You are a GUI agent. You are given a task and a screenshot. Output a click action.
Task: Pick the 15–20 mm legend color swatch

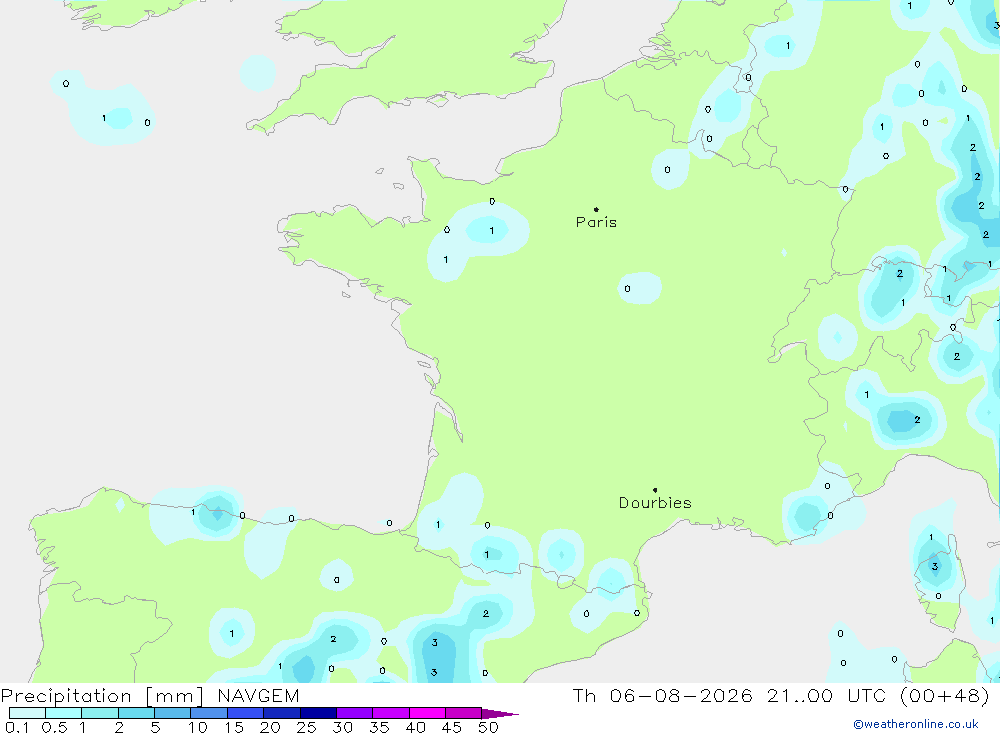click(246, 713)
